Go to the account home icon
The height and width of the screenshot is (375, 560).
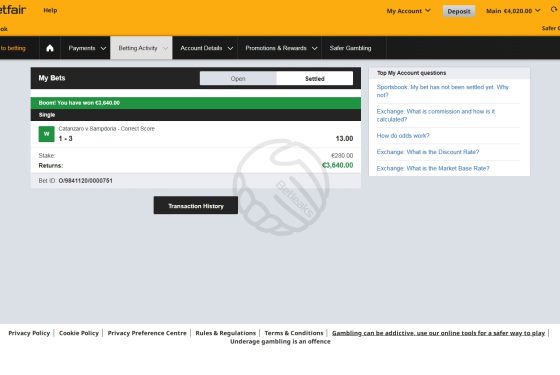[50, 48]
